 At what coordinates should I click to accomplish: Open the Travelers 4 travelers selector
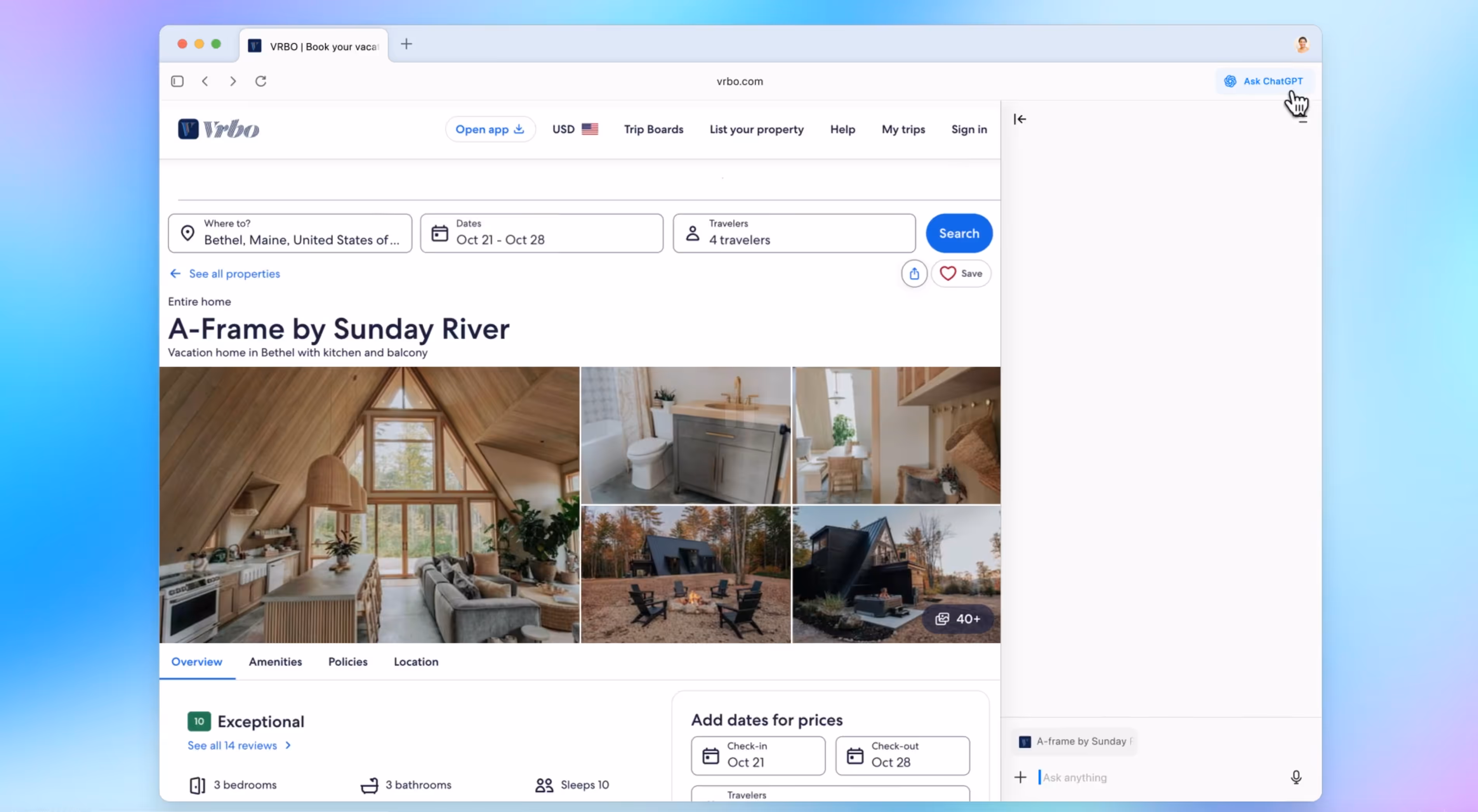tap(794, 233)
